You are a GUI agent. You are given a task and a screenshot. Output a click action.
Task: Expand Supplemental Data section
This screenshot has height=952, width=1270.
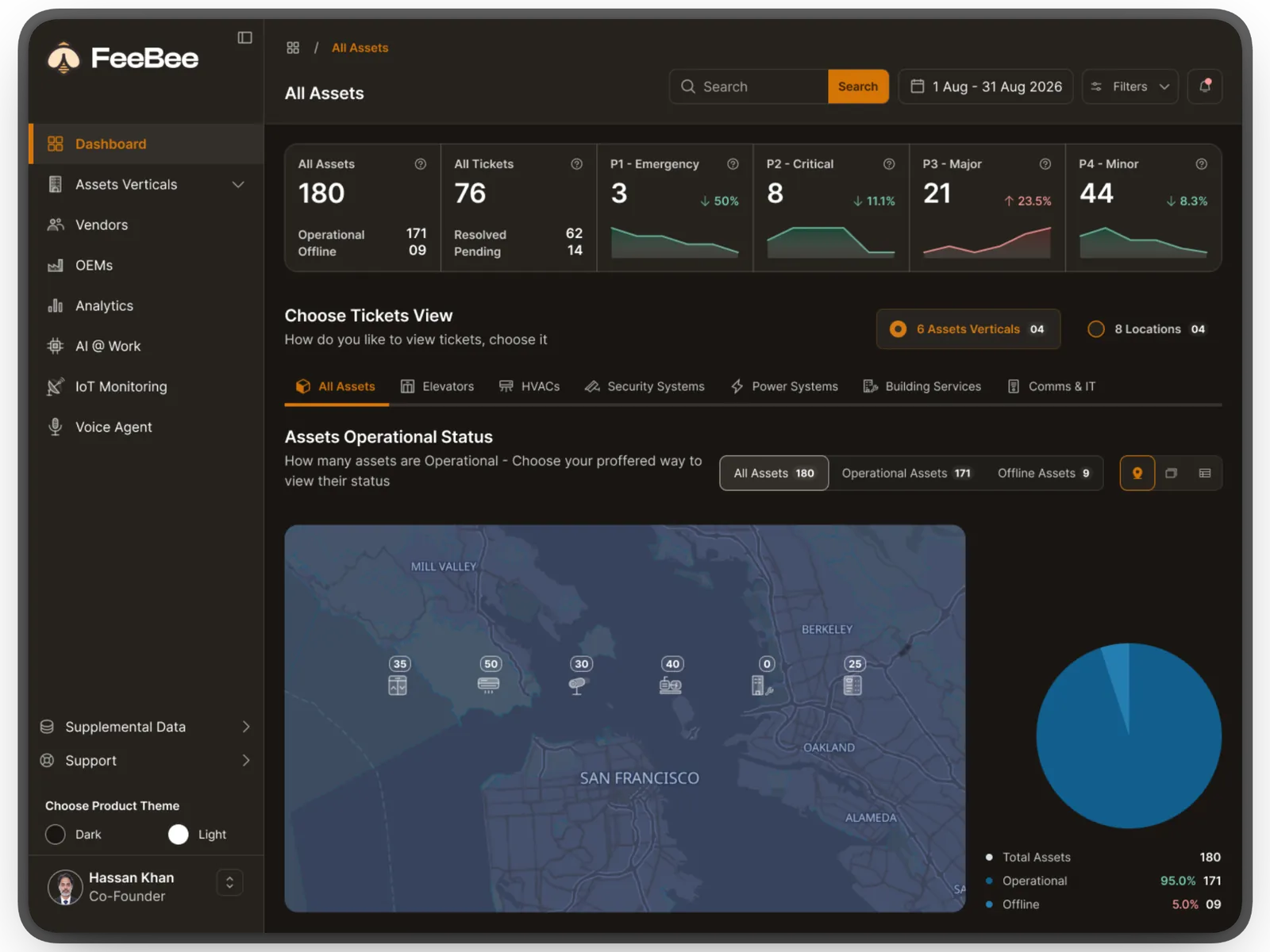click(x=146, y=727)
